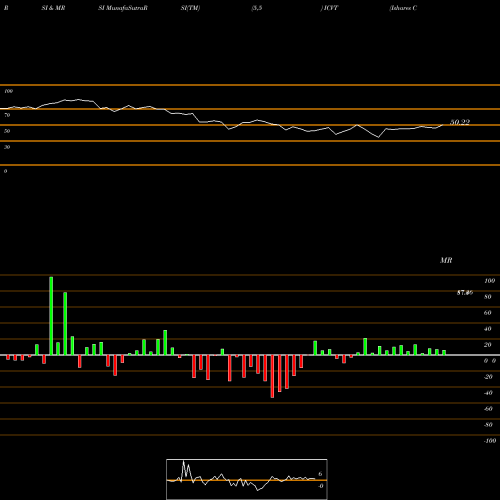Click the RSI axis label 30
500x500 pixels.
[7, 147]
